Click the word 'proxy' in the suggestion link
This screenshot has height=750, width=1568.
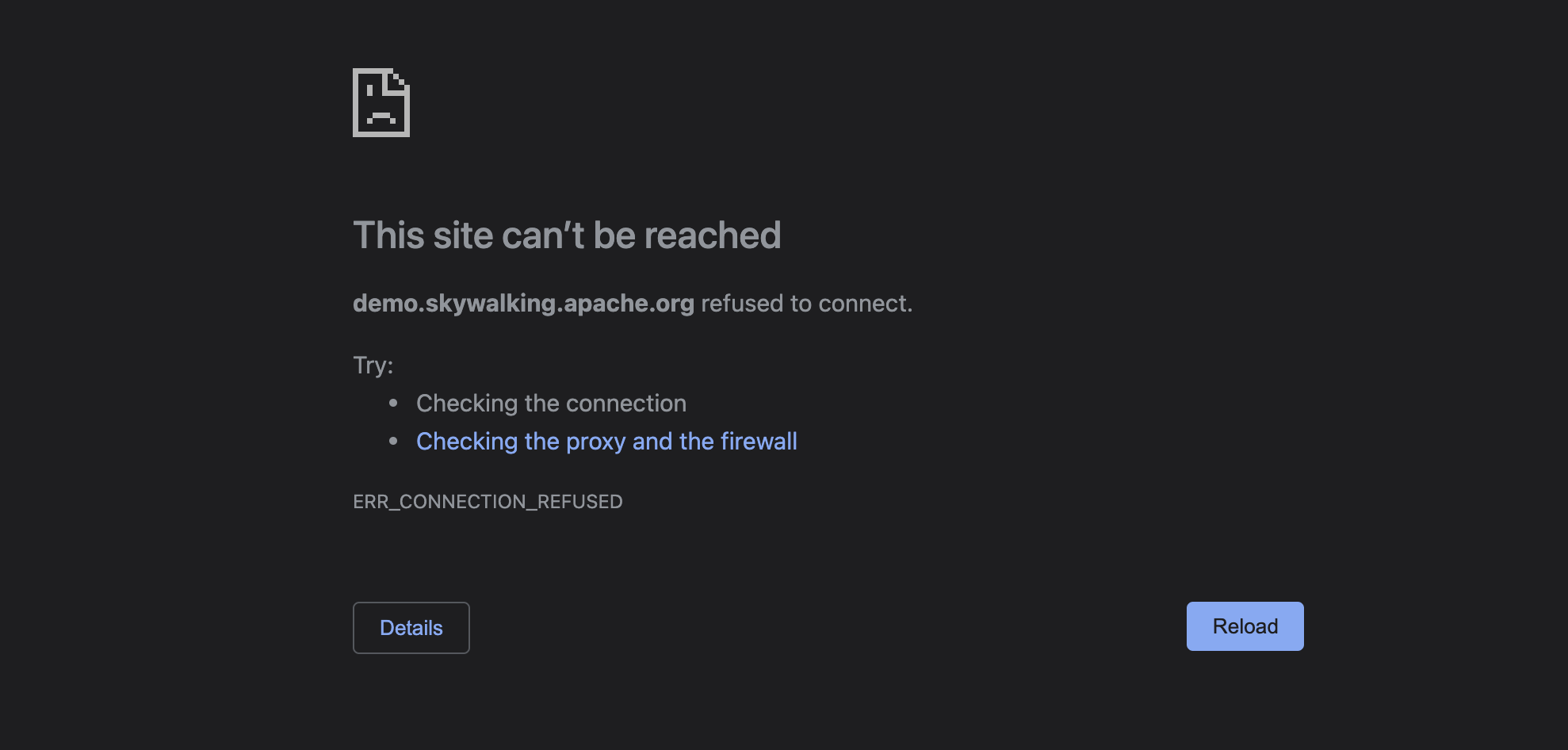(595, 442)
